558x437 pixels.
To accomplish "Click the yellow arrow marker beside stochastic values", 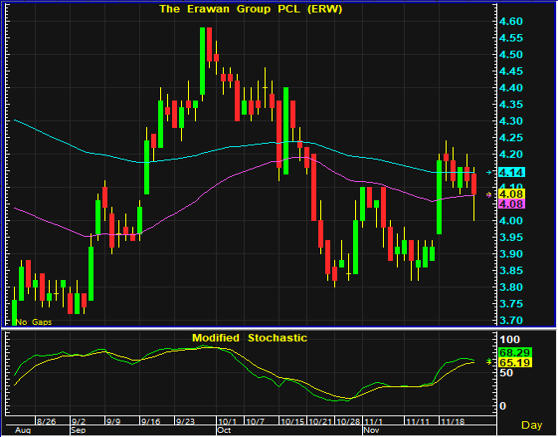I will point(489,362).
